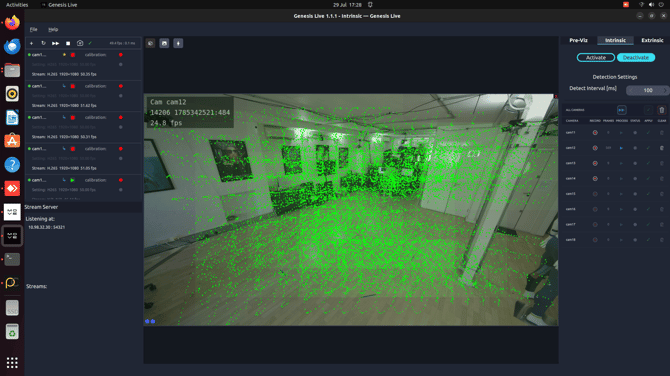Click the refresh cameras icon in toolbar
This screenshot has width=670, height=376.
pos(43,43)
